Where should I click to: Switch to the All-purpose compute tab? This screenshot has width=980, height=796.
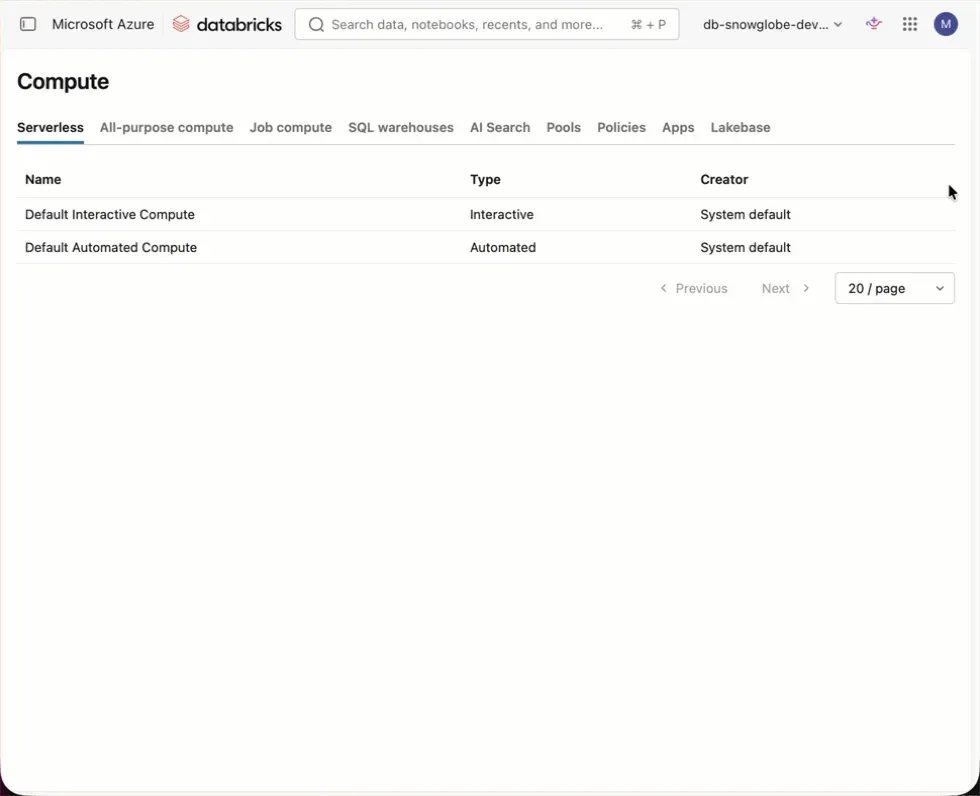pos(166,127)
